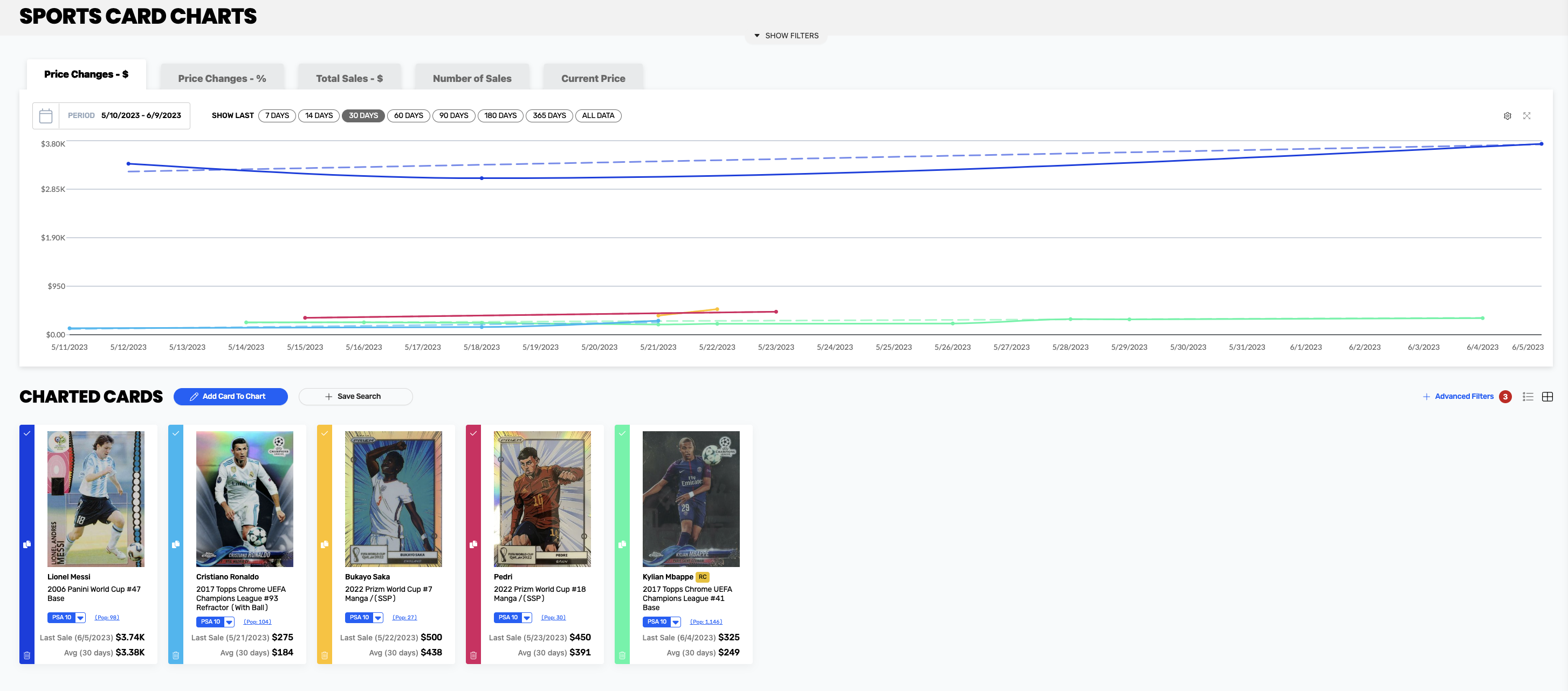Click '2006 Panini World Cup #47 Base' text
This screenshot has width=1568, height=691.
click(x=94, y=593)
